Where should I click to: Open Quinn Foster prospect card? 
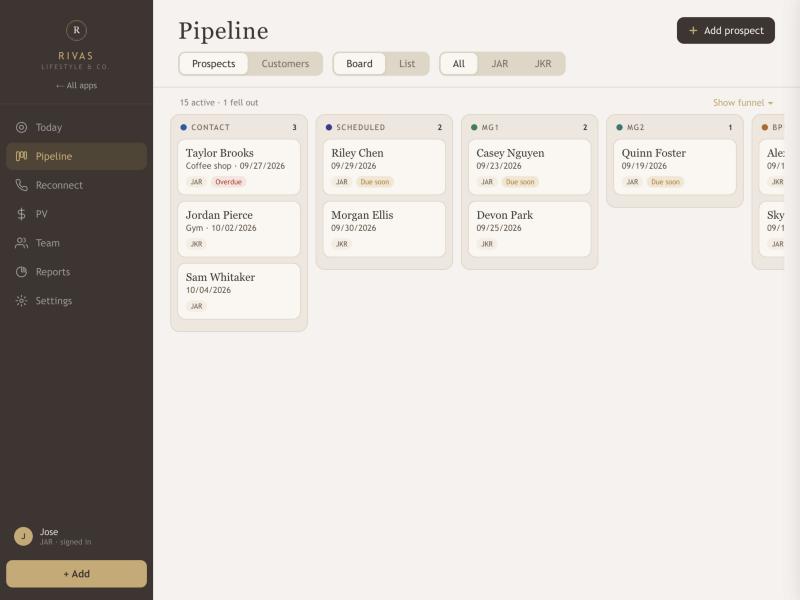tap(674, 167)
